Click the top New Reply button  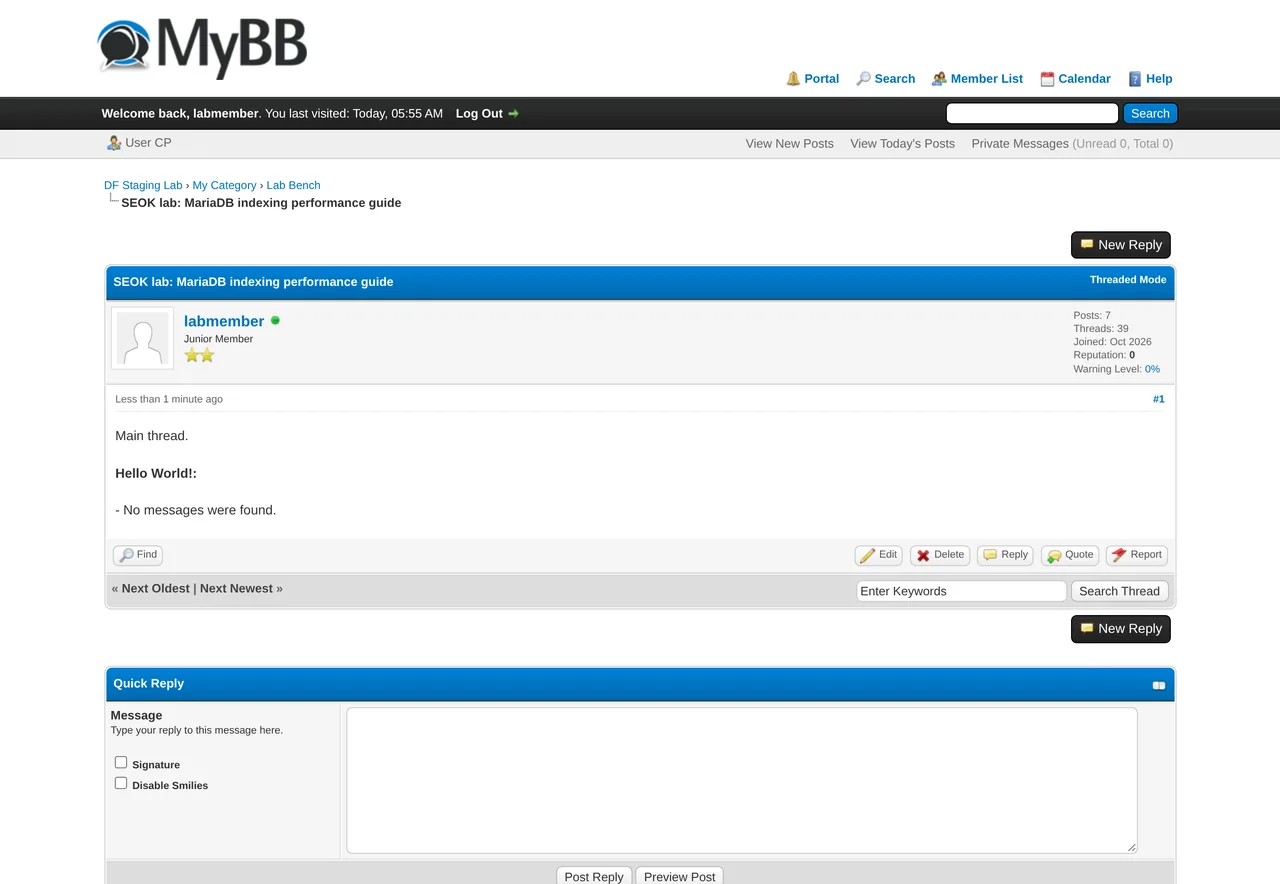[x=1120, y=245]
